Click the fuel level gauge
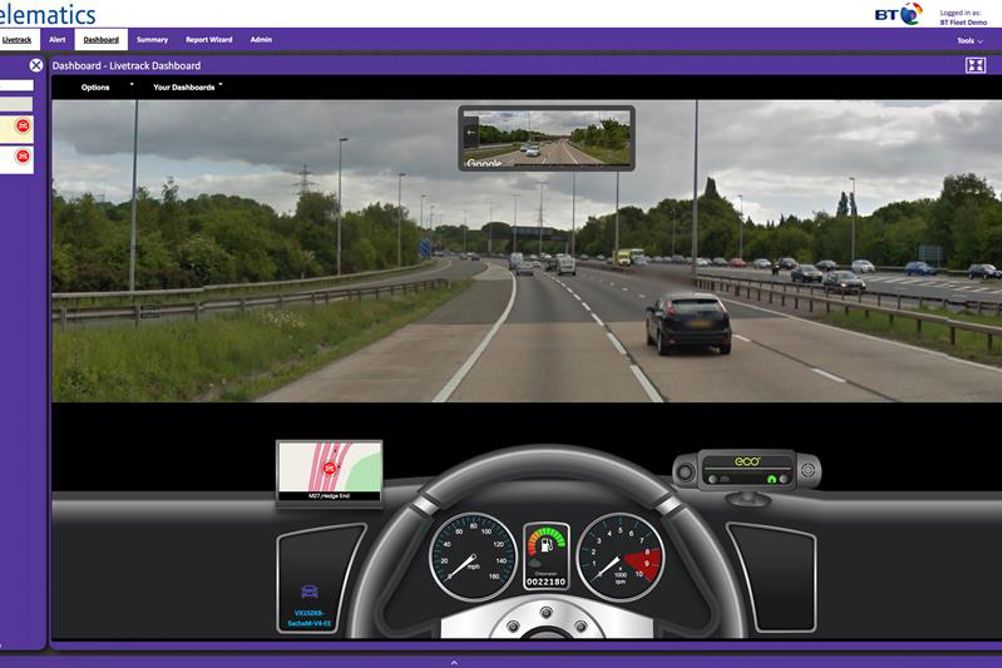This screenshot has width=1002, height=668. tap(547, 543)
